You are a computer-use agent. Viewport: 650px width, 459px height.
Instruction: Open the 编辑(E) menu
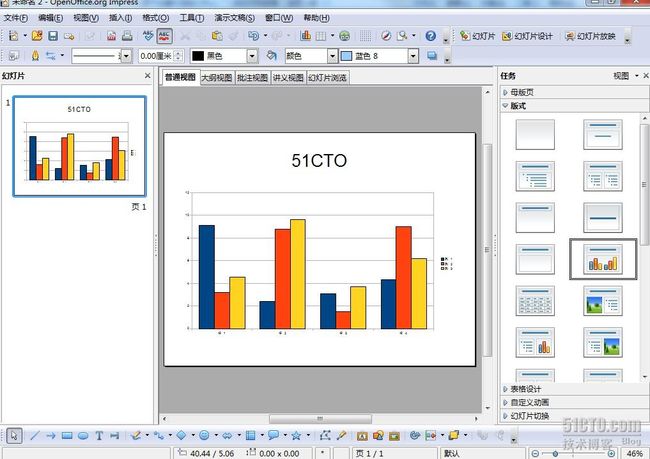tap(50, 18)
